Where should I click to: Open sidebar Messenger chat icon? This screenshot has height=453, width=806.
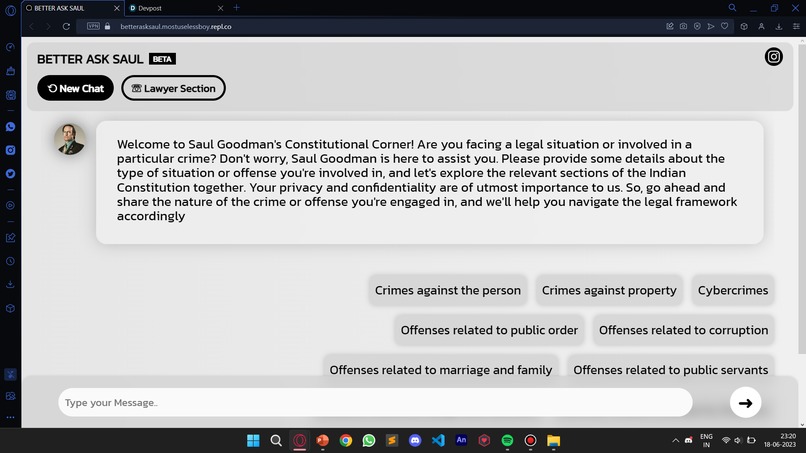pyautogui.click(x=10, y=126)
